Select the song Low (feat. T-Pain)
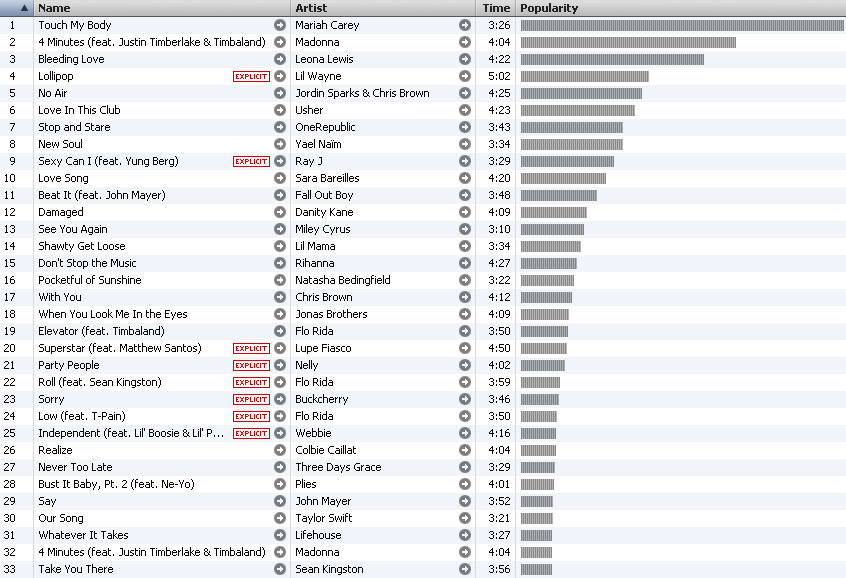Screen dimensions: 846x578 81,416
